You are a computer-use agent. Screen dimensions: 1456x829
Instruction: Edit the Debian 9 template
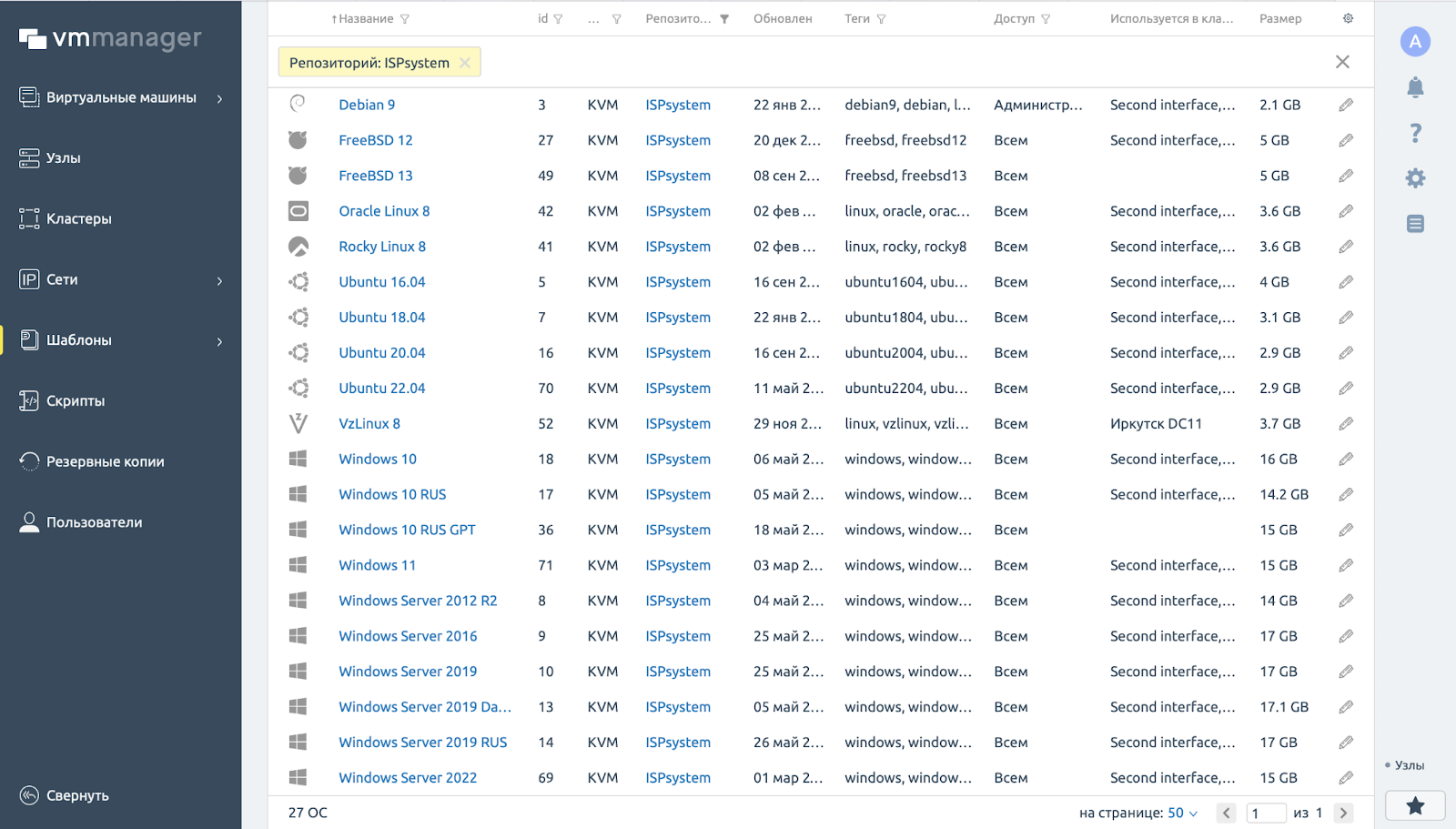[x=1346, y=105]
